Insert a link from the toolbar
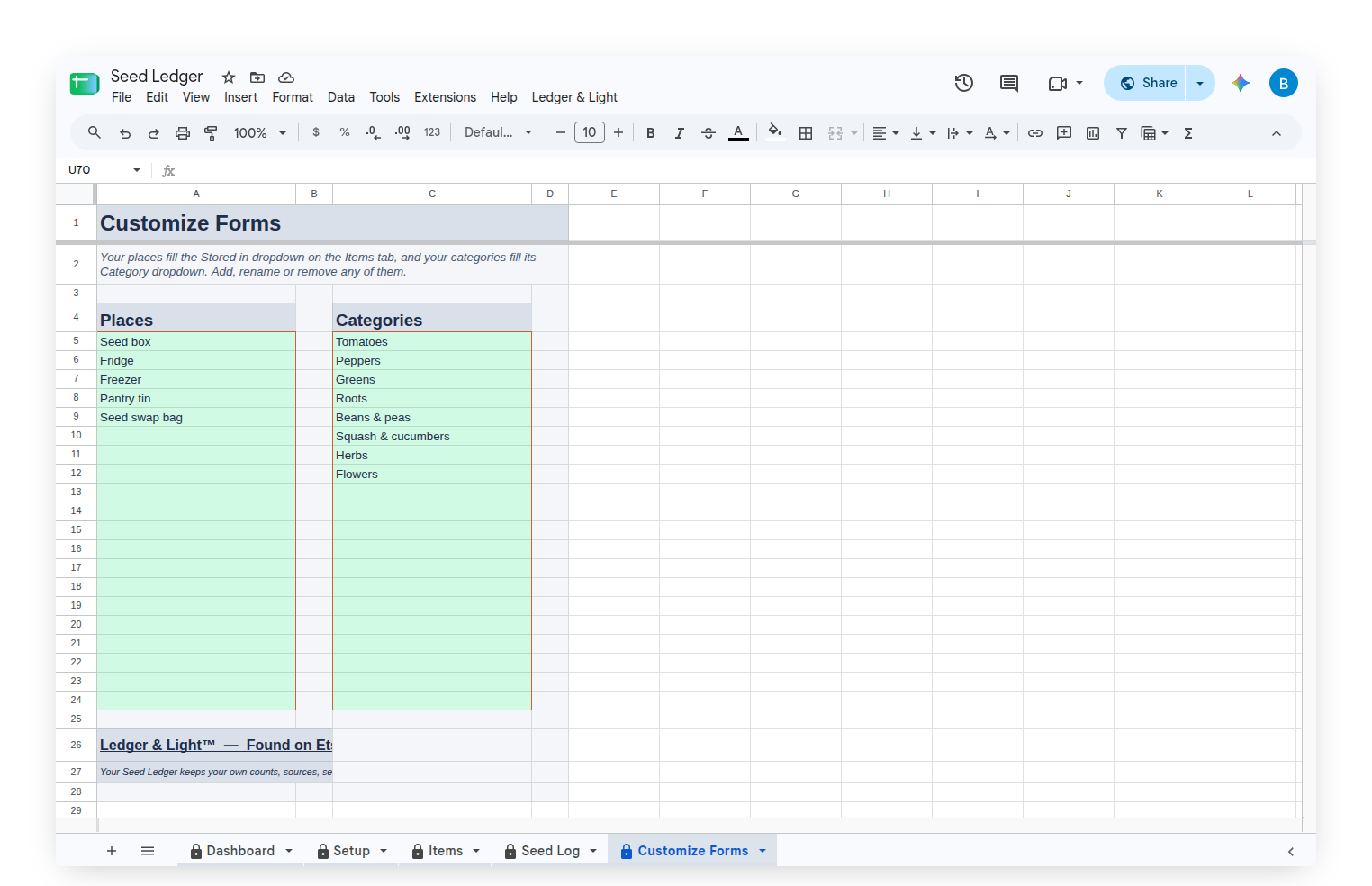Viewport: 1372px width, 886px height. pos(1035,133)
